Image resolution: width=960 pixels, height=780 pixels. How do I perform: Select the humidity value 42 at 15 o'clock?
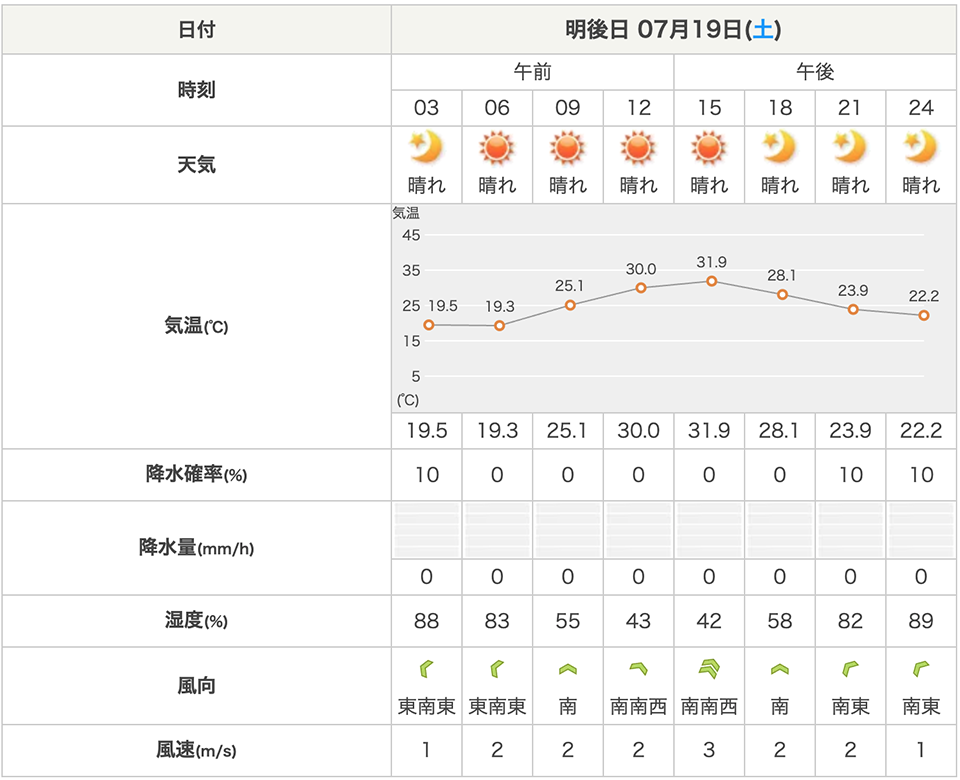pyautogui.click(x=709, y=621)
